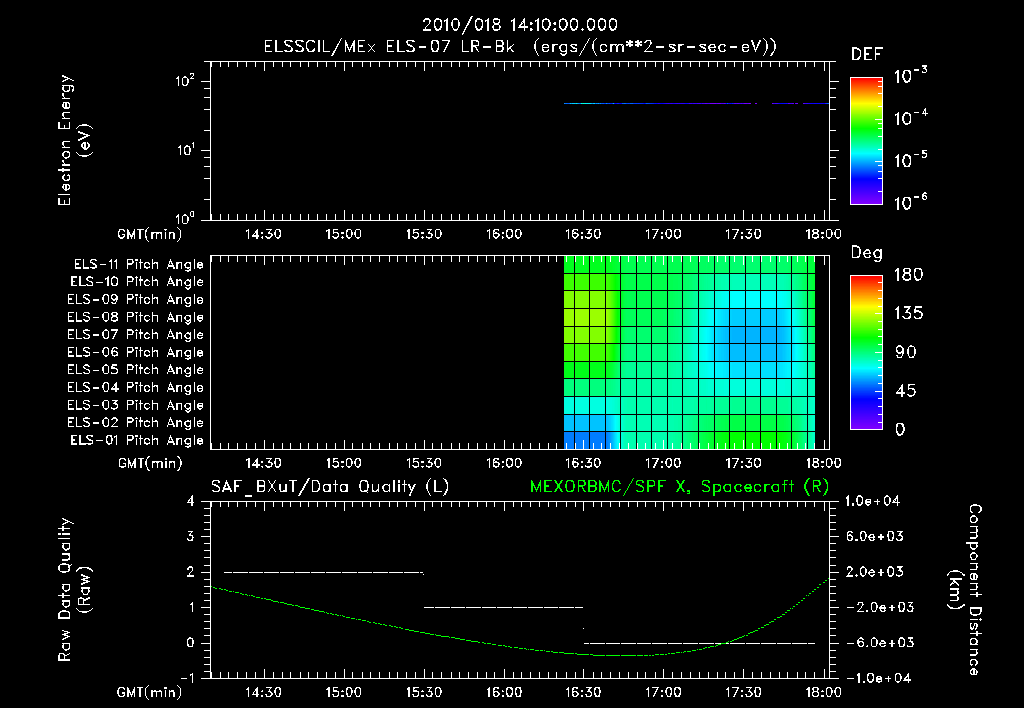Click the 90 value on Deg scale

coord(906,352)
